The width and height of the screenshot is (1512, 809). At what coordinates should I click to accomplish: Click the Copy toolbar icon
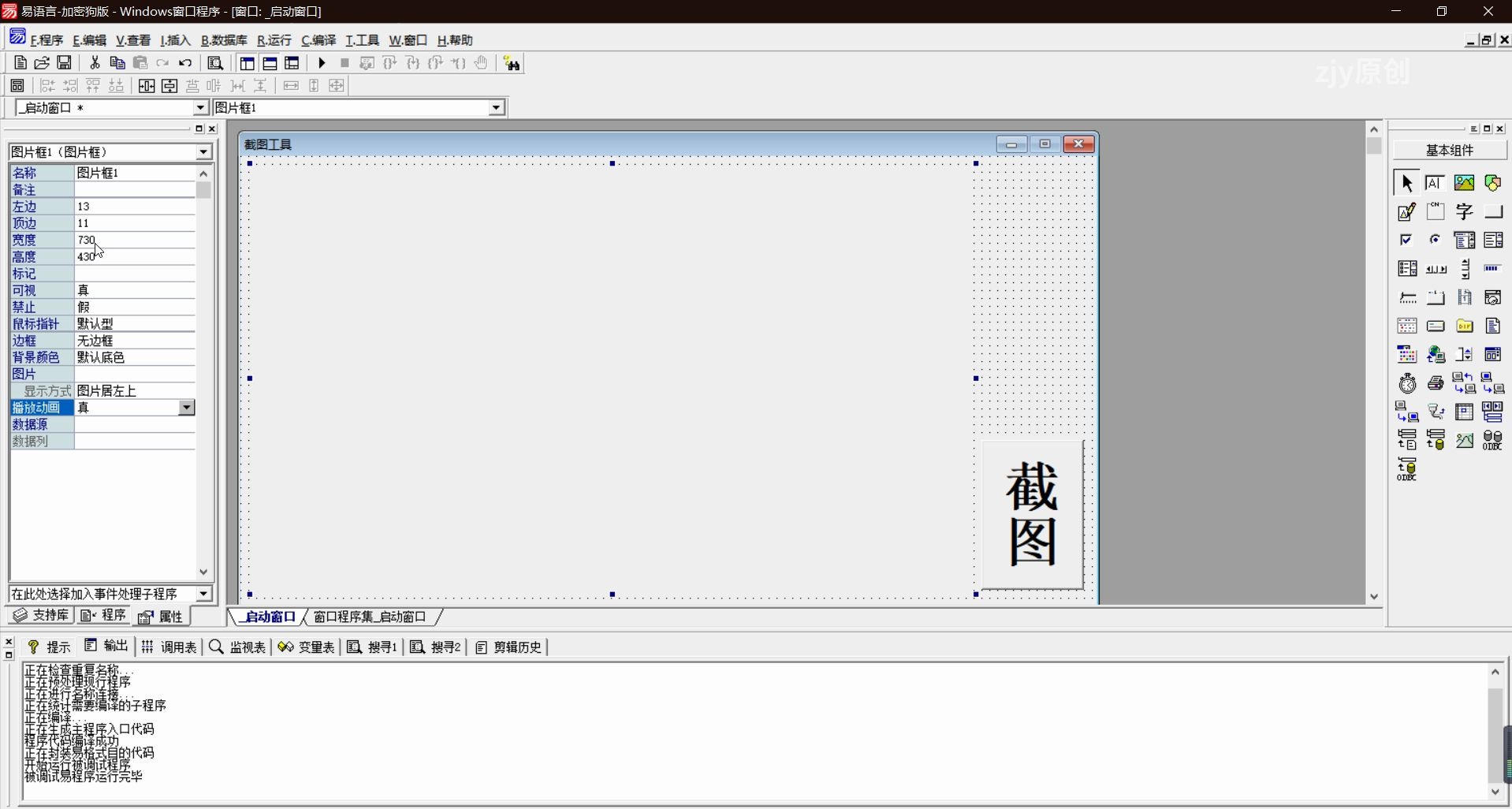click(x=117, y=63)
